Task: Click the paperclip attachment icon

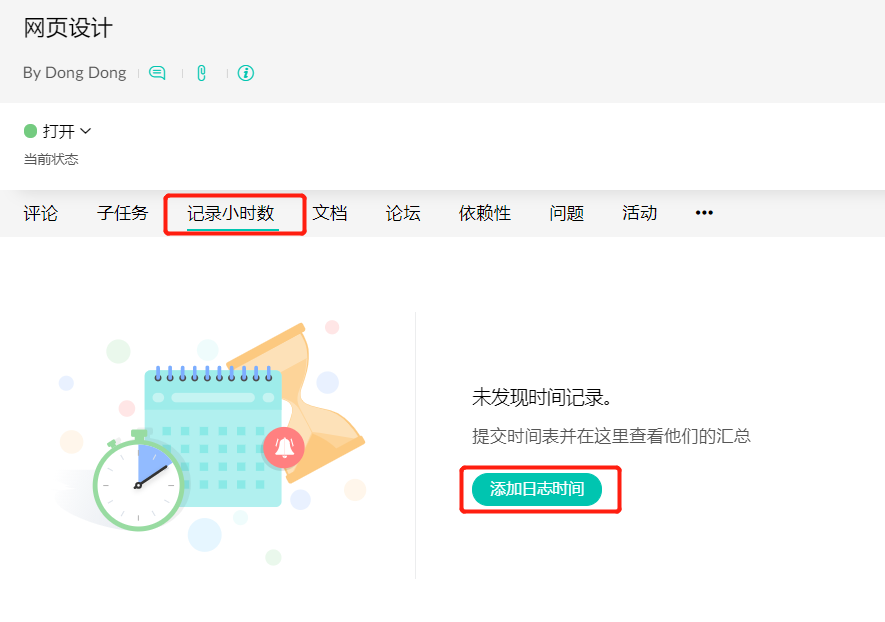Action: point(202,73)
